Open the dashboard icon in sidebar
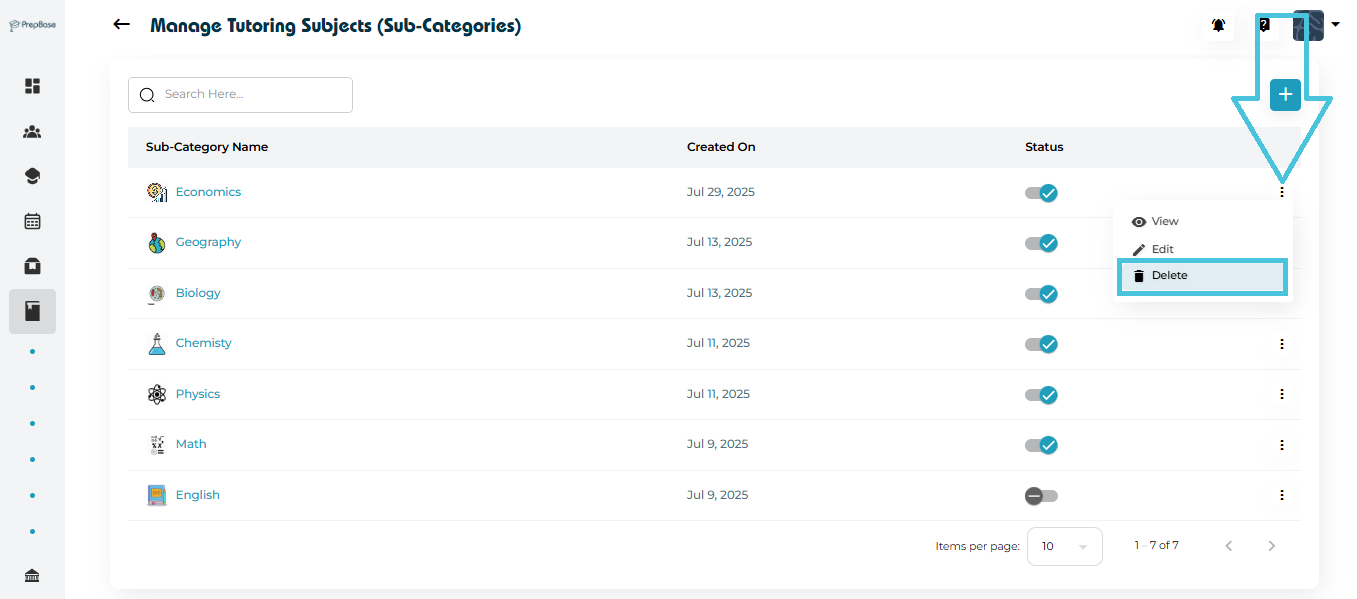The height and width of the screenshot is (599, 1357). 32,86
